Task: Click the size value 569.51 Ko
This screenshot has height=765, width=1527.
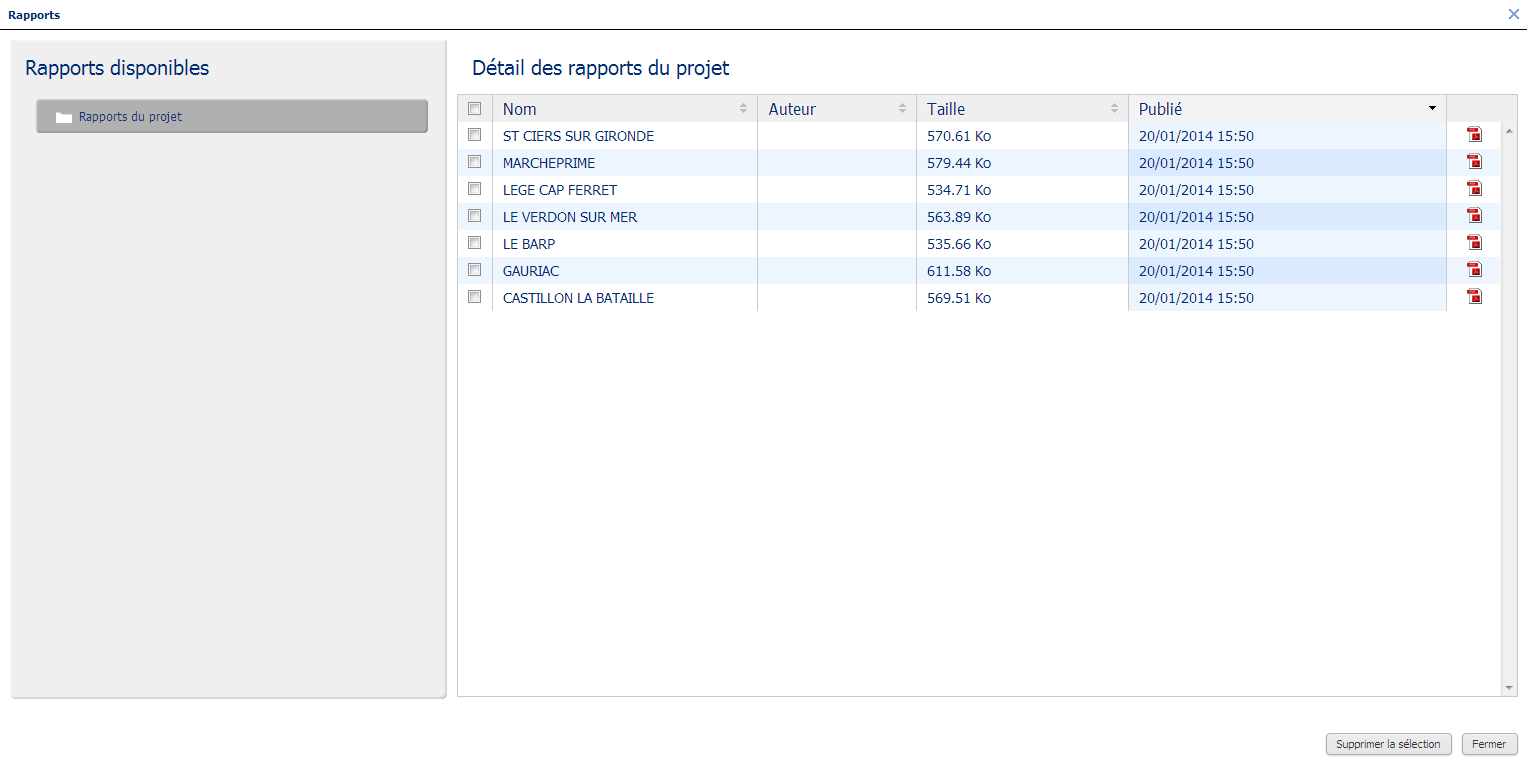Action: pyautogui.click(x=959, y=298)
